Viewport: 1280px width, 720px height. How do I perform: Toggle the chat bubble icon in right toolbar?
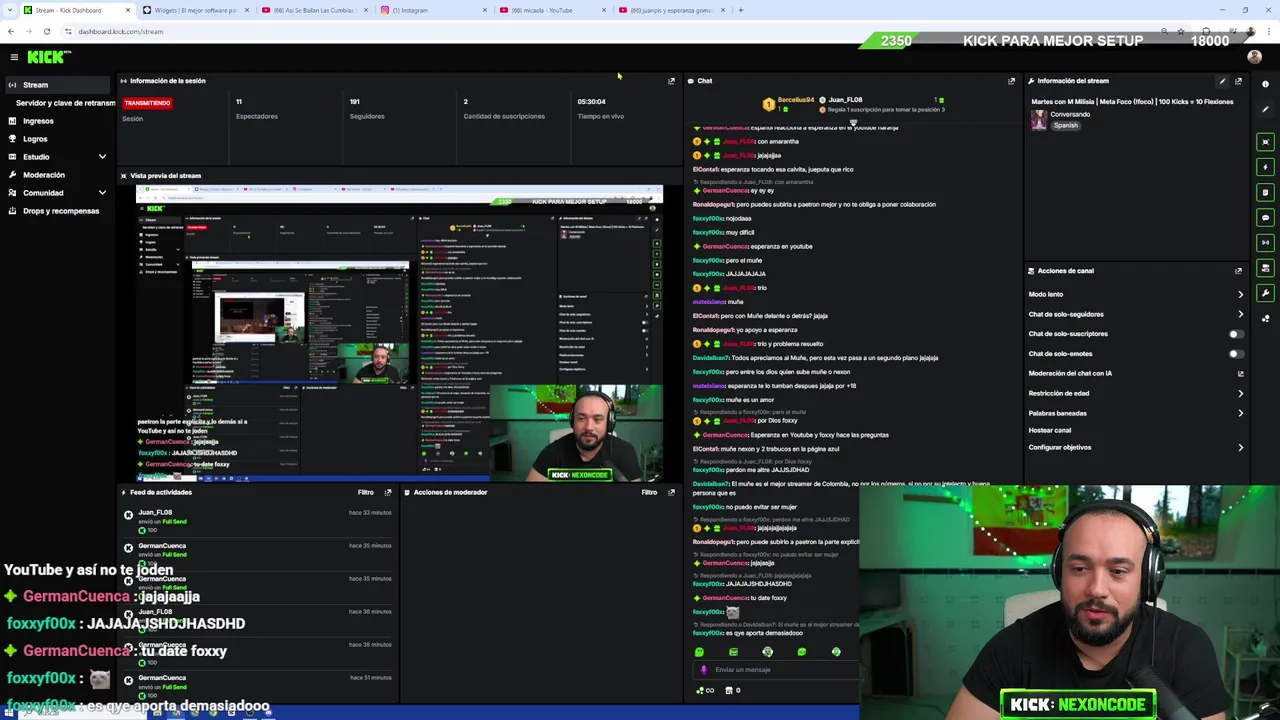[x=1266, y=217]
